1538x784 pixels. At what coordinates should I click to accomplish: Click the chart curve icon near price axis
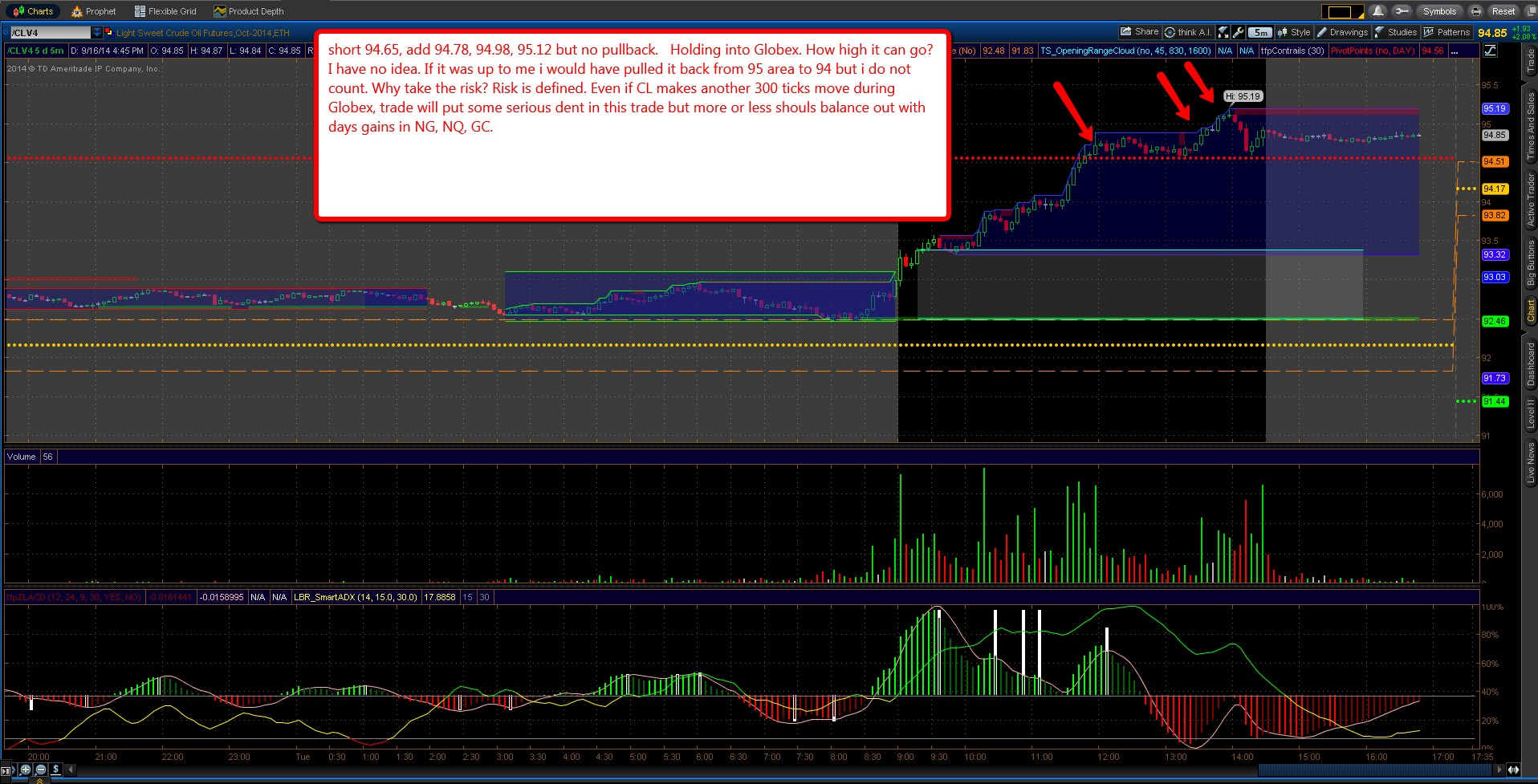pos(1490,51)
